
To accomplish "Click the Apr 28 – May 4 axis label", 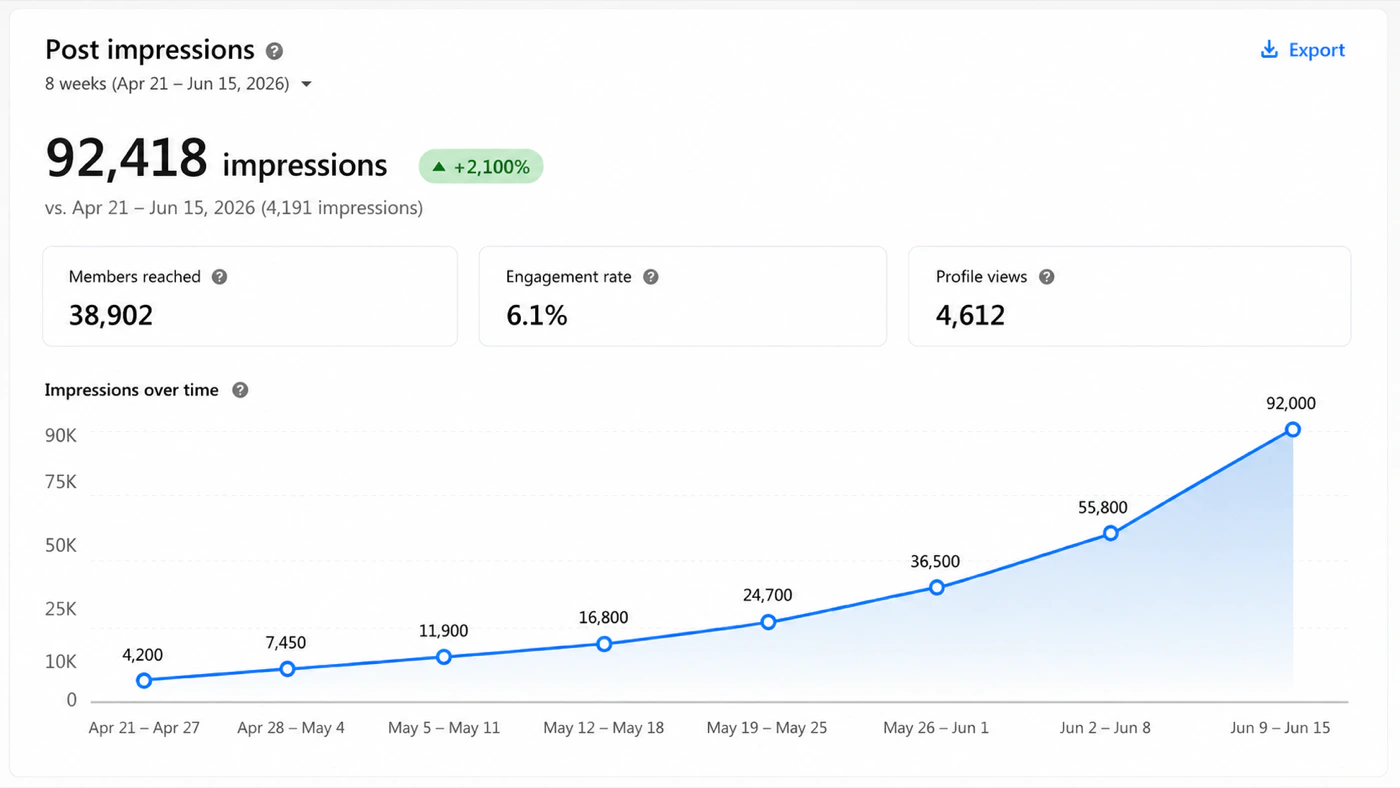I will pos(291,728).
